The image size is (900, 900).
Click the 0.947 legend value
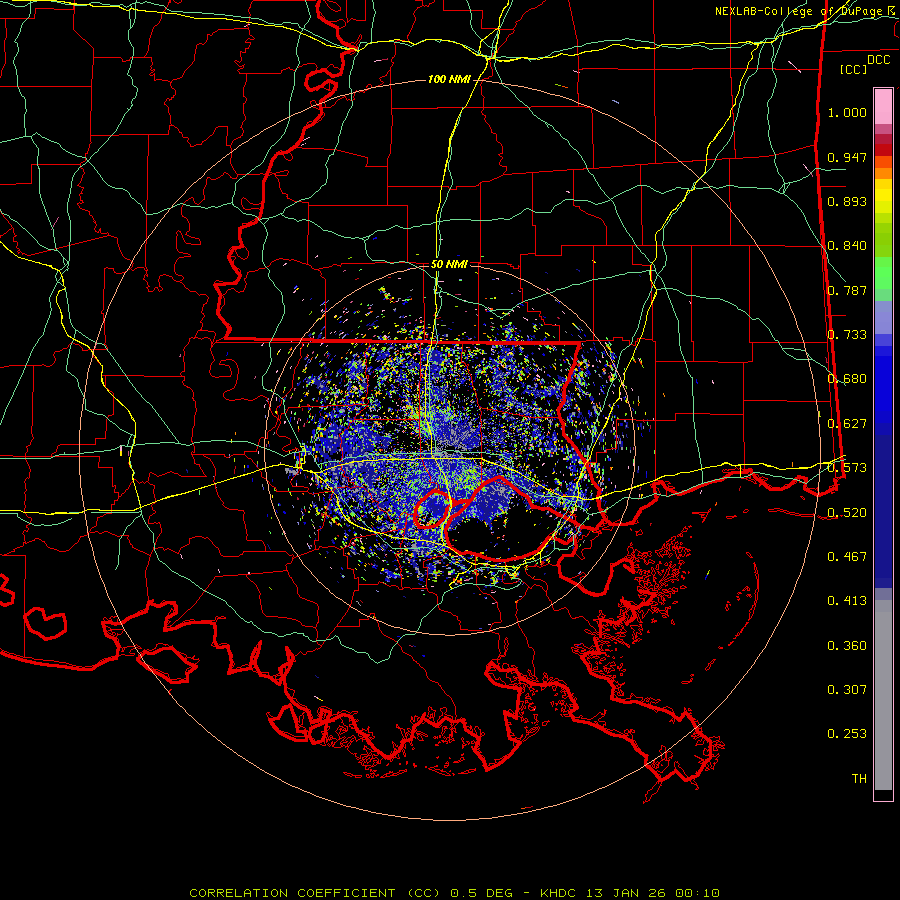[847, 157]
